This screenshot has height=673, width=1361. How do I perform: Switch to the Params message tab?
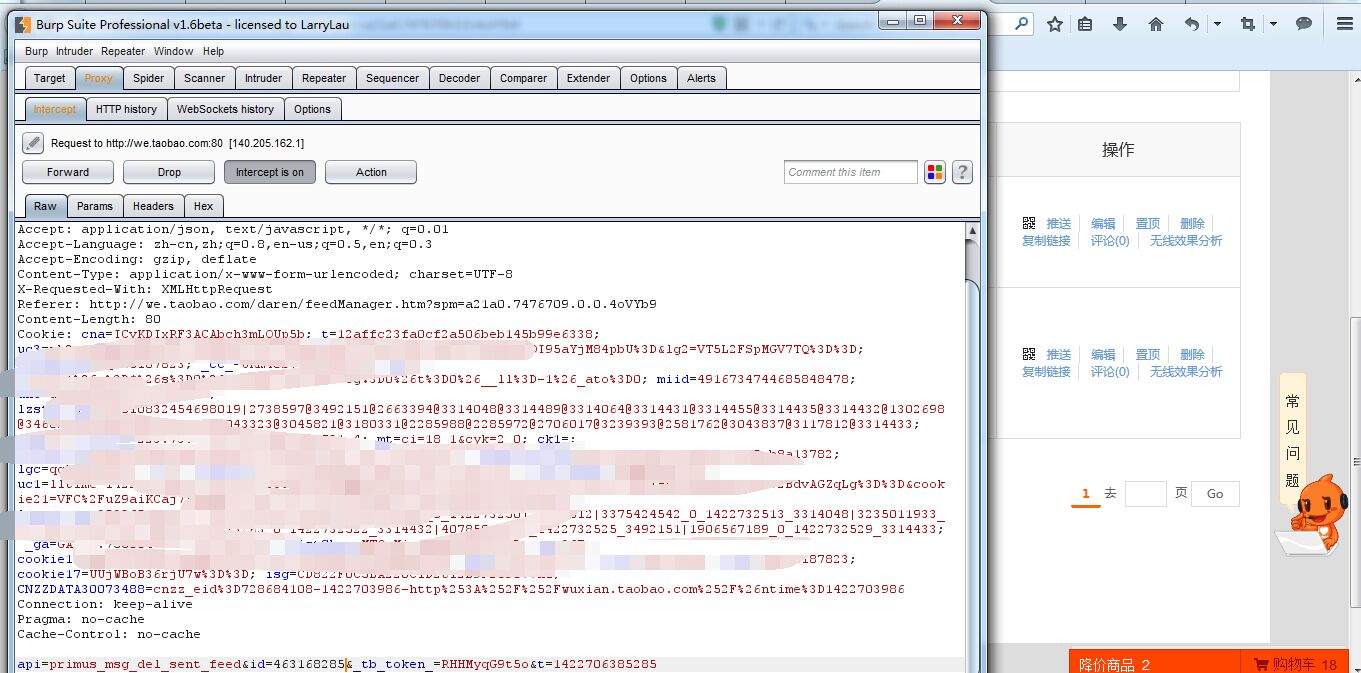pos(95,206)
